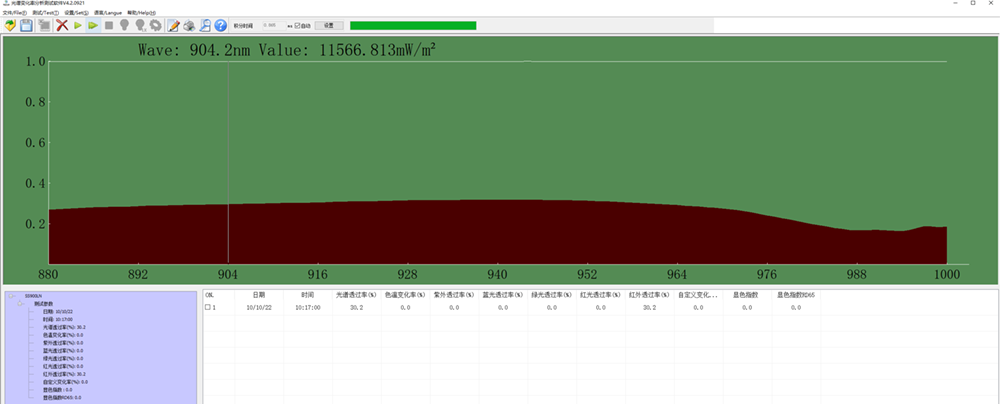This screenshot has height=404, width=1000.
Task: Click the print preview magnifier icon
Action: [204, 25]
